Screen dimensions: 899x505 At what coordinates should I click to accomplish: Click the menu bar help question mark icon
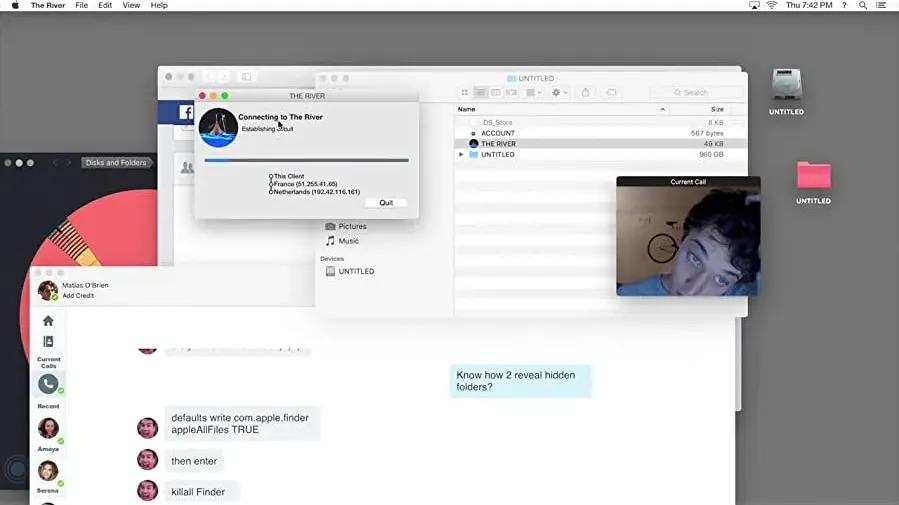pyautogui.click(x=844, y=5)
